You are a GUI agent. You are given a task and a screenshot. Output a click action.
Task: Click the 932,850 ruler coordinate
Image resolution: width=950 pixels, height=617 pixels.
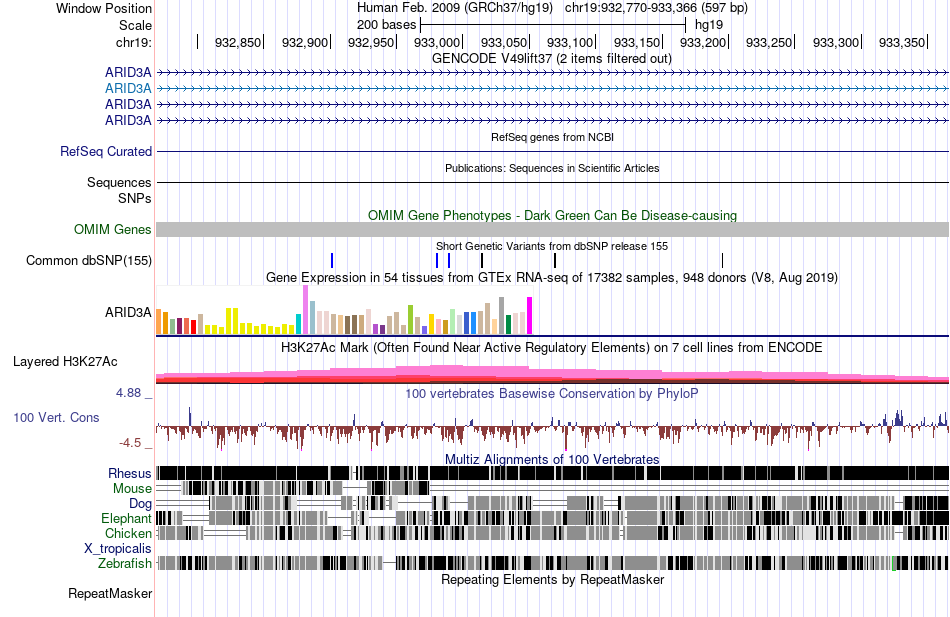(238, 42)
